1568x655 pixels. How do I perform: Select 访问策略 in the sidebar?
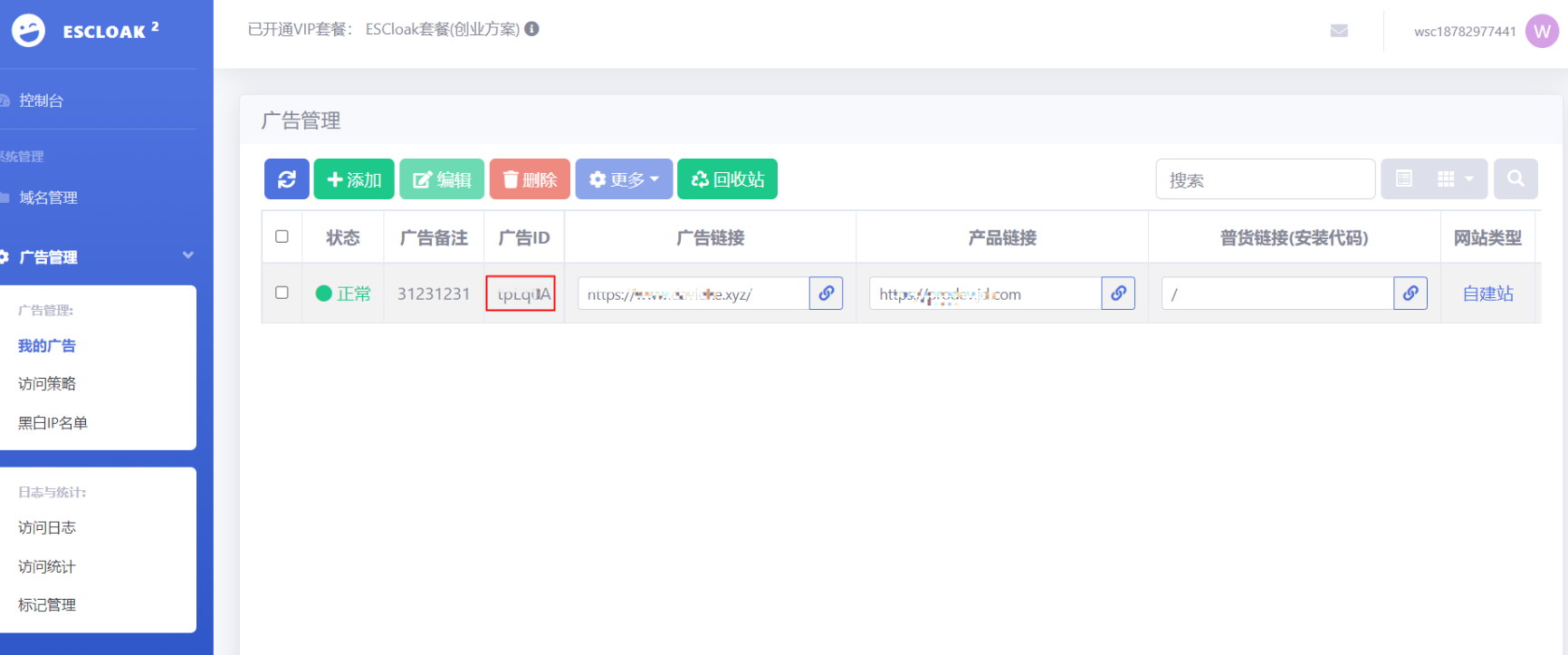[47, 384]
